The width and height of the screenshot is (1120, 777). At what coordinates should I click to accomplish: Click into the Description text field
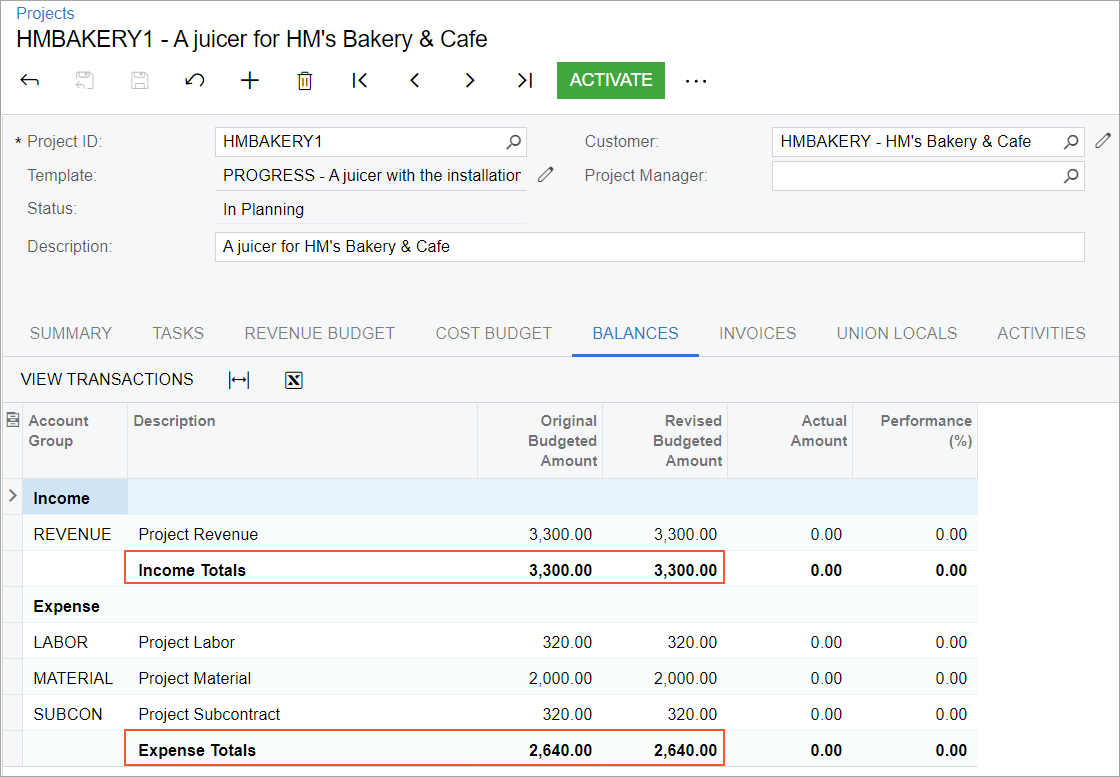click(649, 247)
